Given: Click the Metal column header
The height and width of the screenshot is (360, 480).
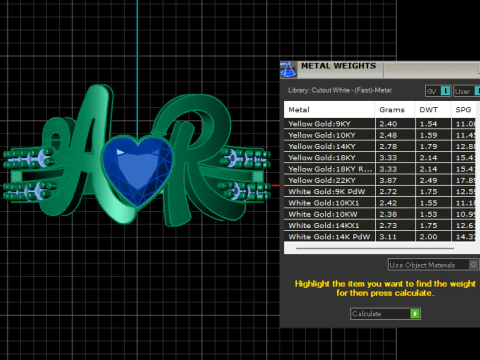Looking at the screenshot, I should click(329, 110).
